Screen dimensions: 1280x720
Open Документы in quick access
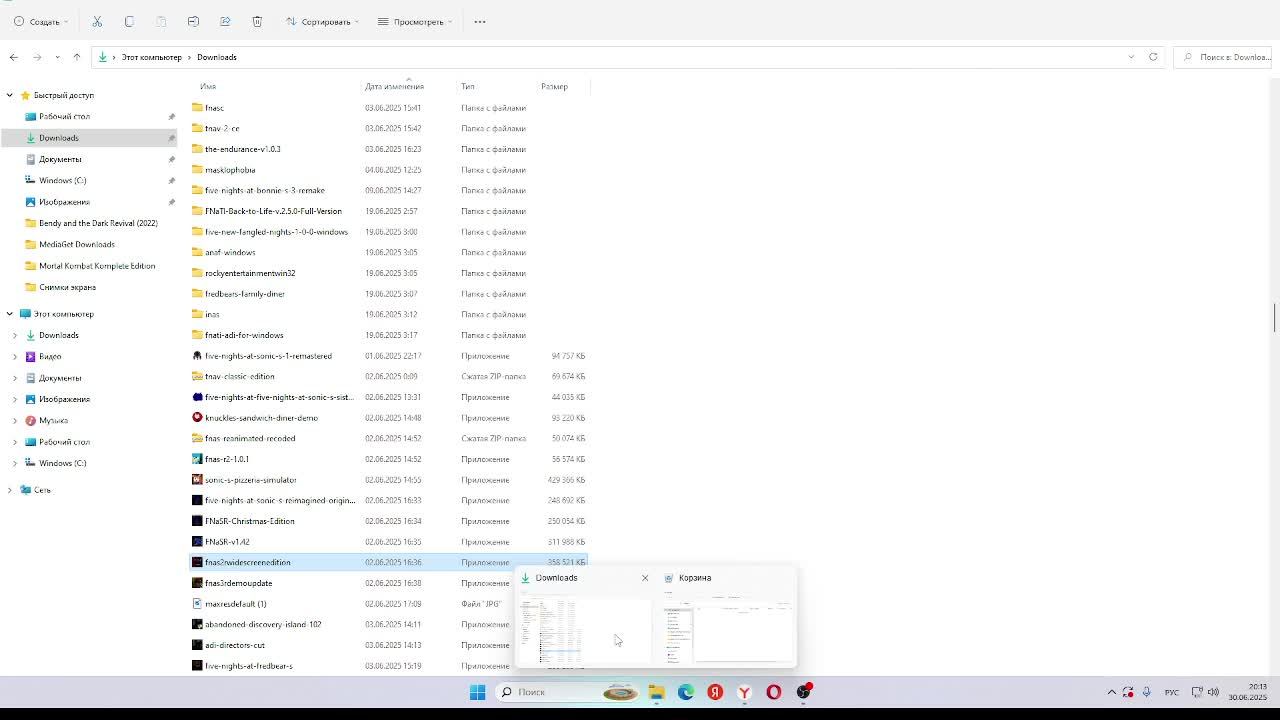coord(60,159)
